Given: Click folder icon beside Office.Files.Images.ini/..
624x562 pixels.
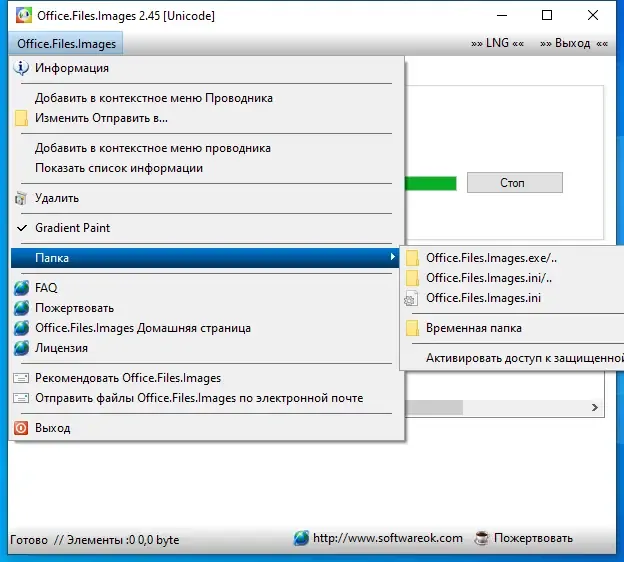Looking at the screenshot, I should [x=412, y=278].
